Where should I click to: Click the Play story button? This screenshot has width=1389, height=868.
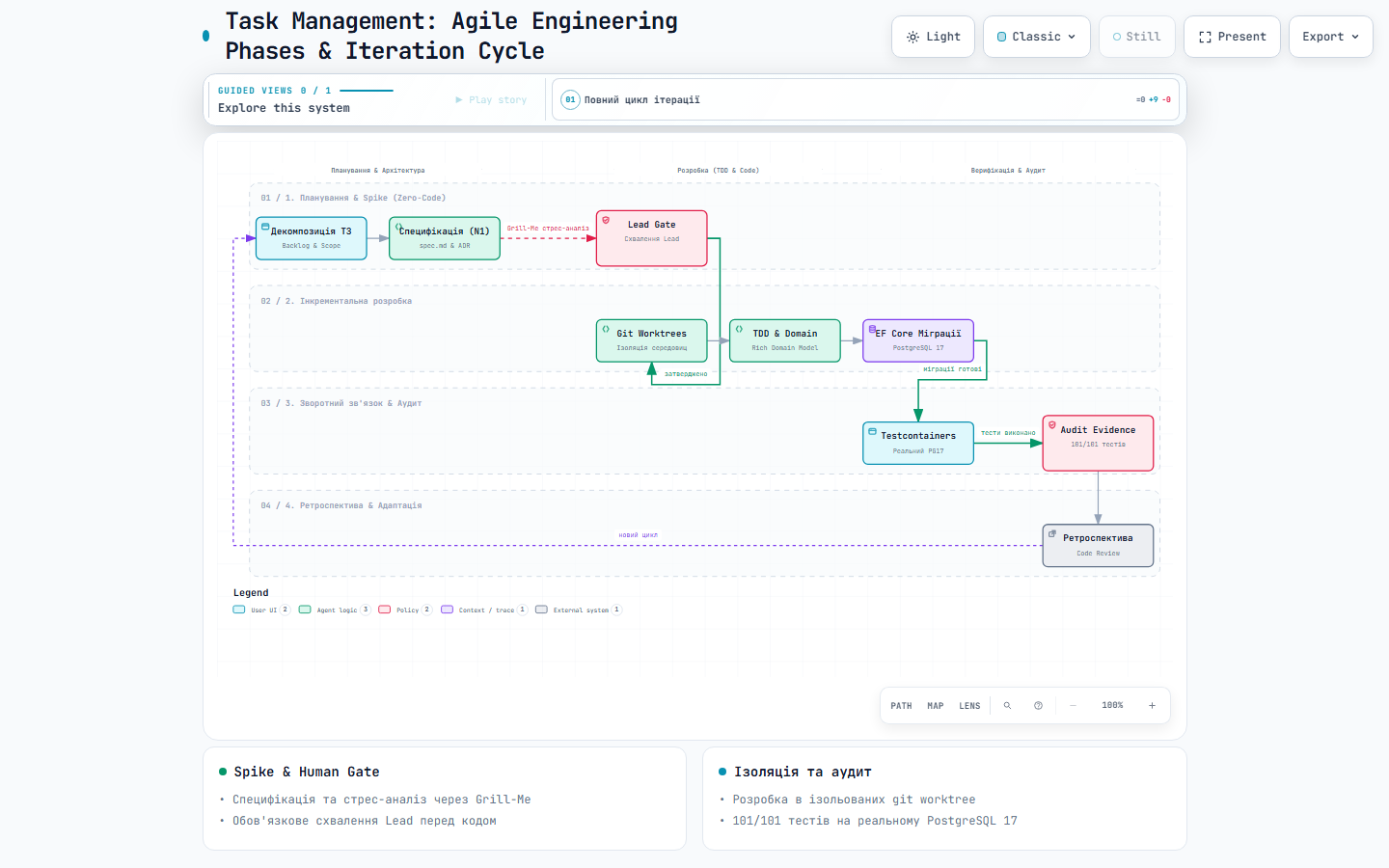[491, 99]
